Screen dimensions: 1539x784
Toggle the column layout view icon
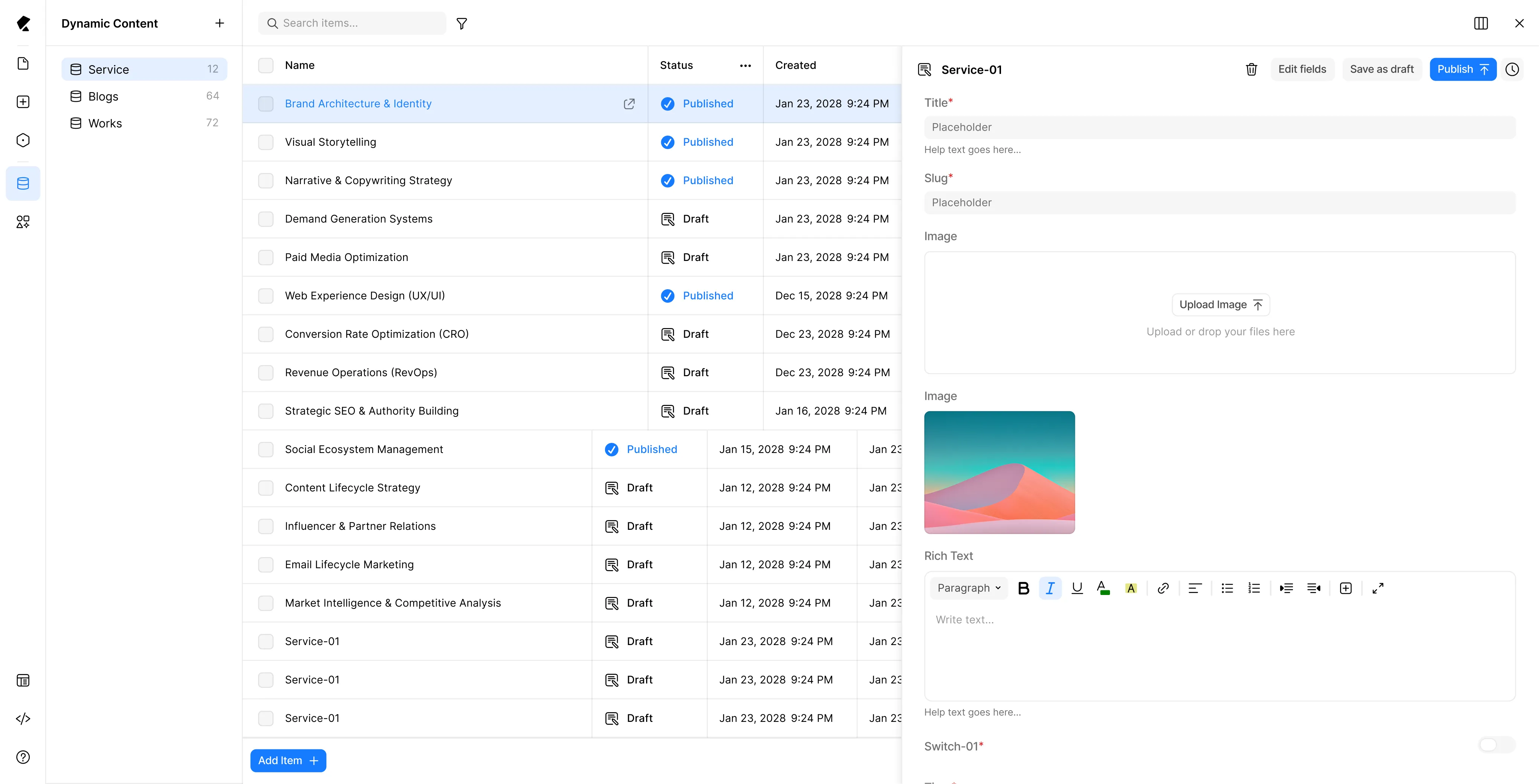click(1481, 23)
